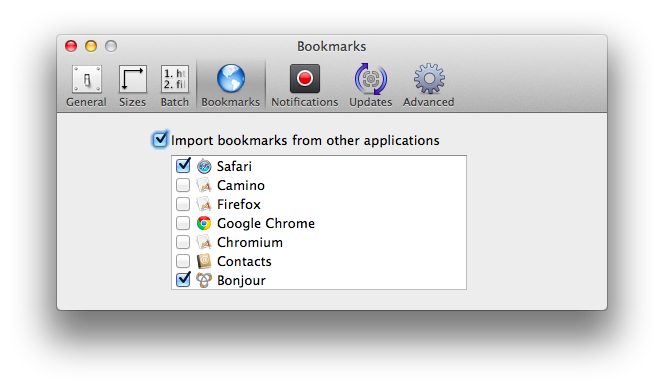The width and height of the screenshot is (664, 389).
Task: Select the Bookmarks globe icon
Action: pyautogui.click(x=231, y=79)
